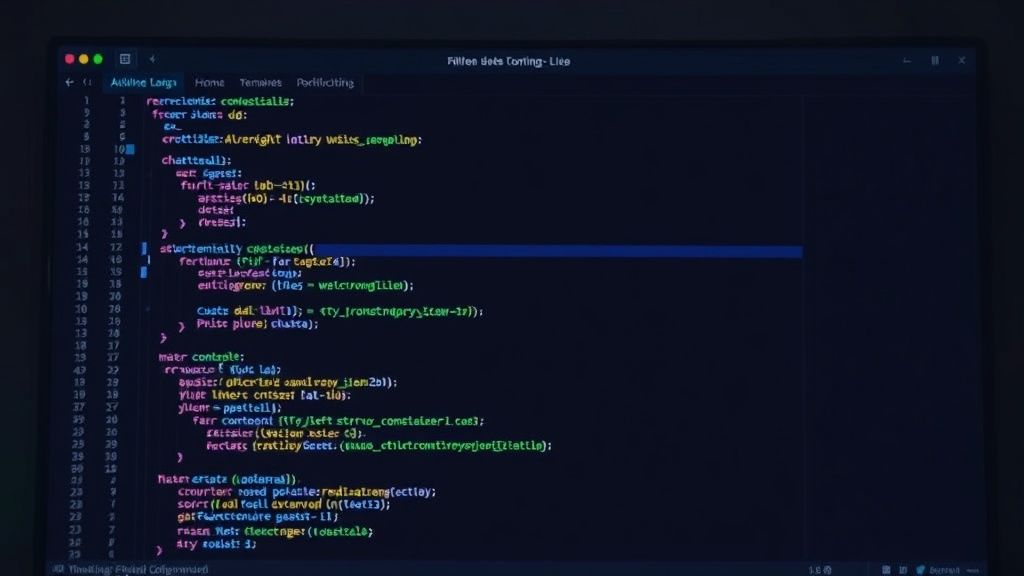Click blue gutter square beside line number 10

[x=130, y=150]
